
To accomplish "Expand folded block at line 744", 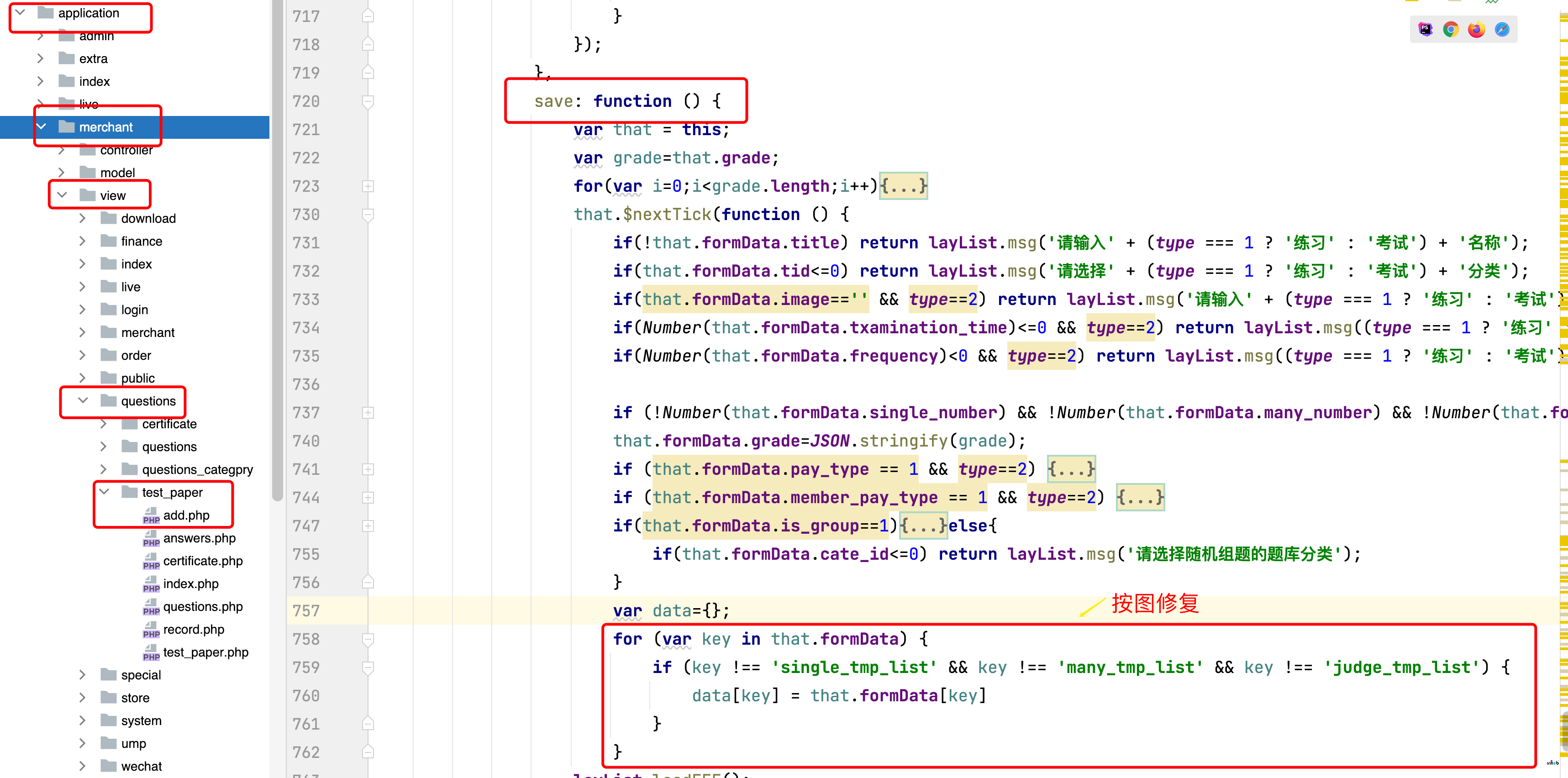I will point(368,497).
